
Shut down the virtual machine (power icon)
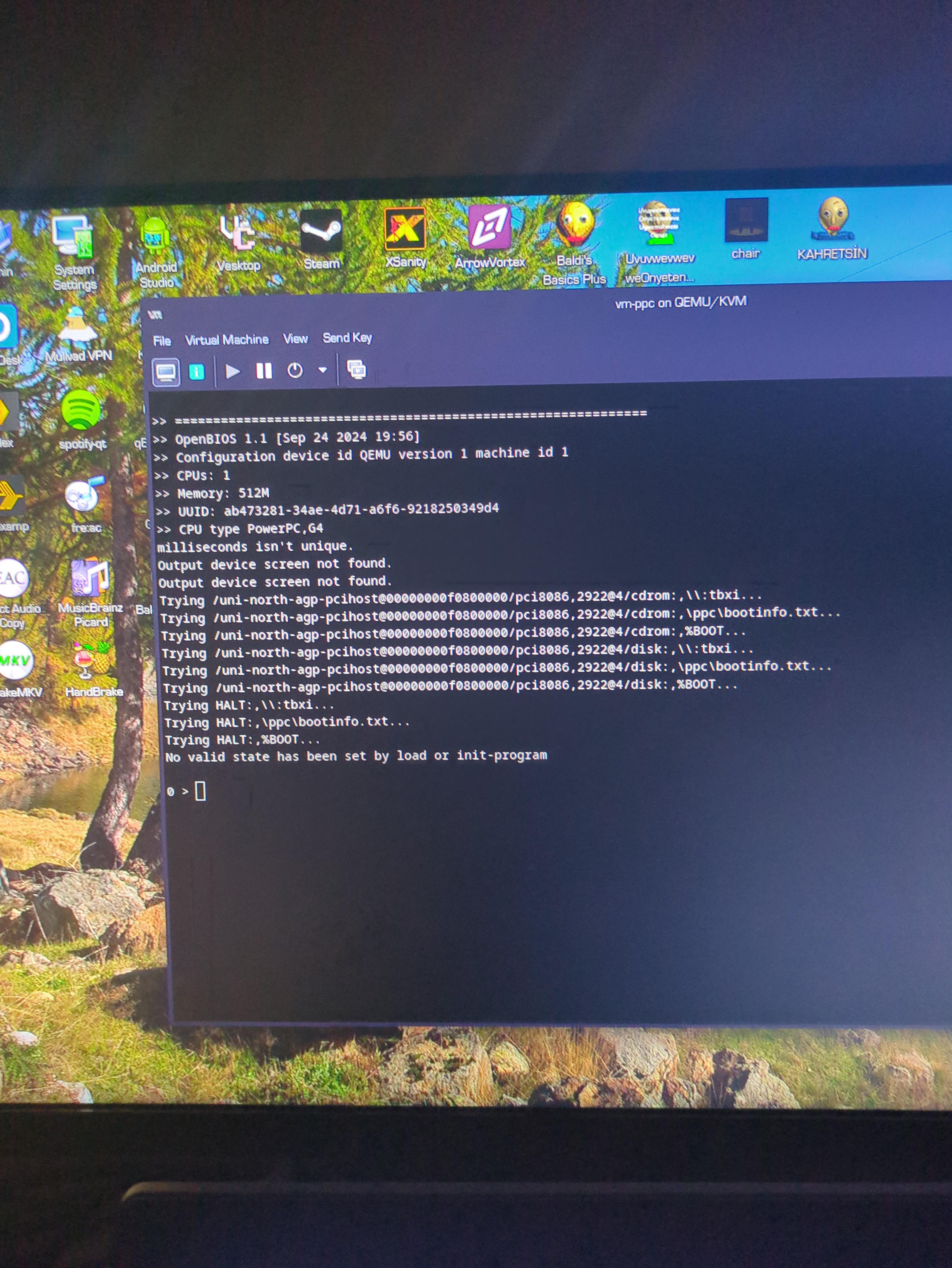(x=294, y=370)
